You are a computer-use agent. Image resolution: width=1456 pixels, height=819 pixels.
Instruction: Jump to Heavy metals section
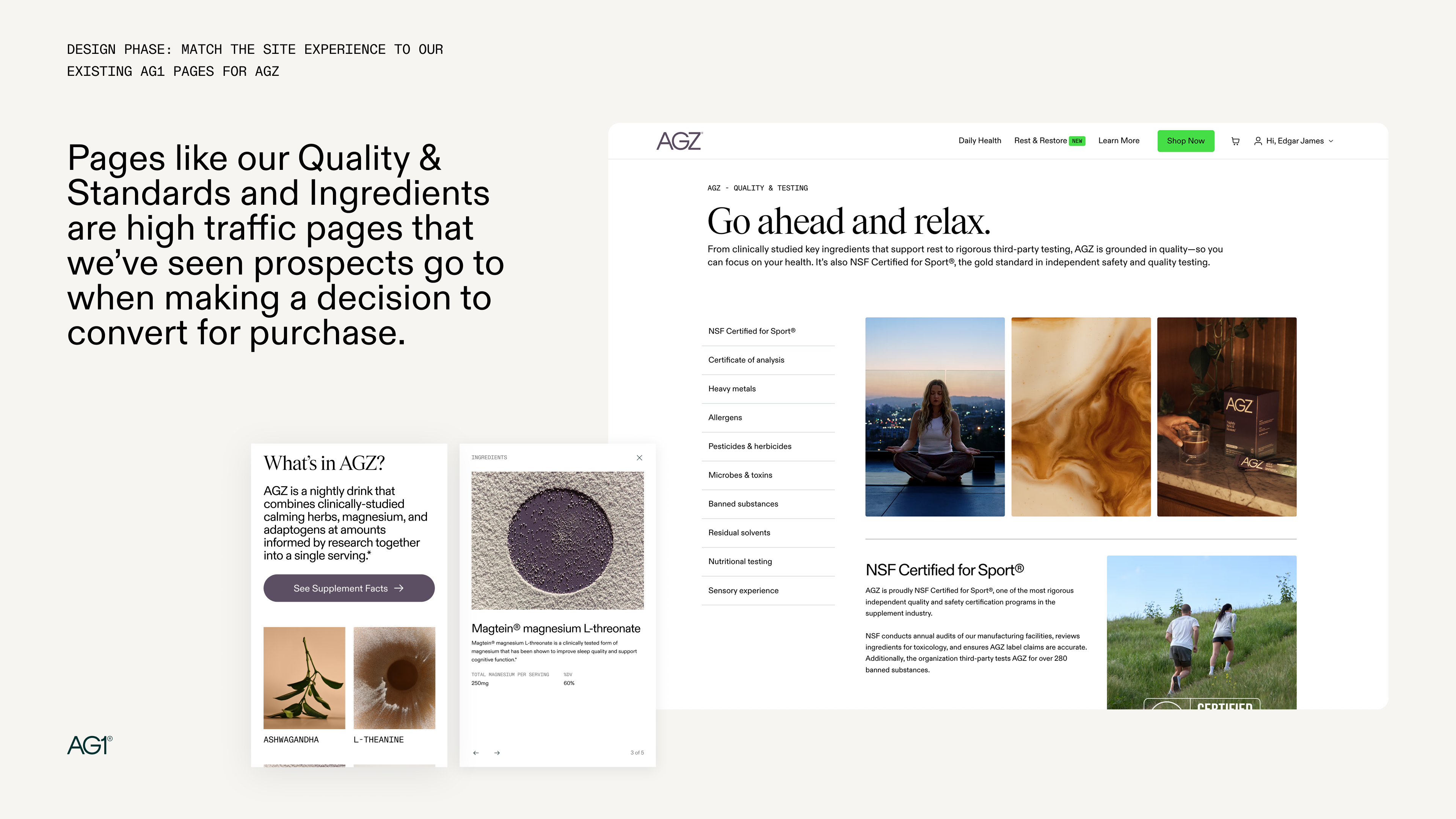(731, 389)
